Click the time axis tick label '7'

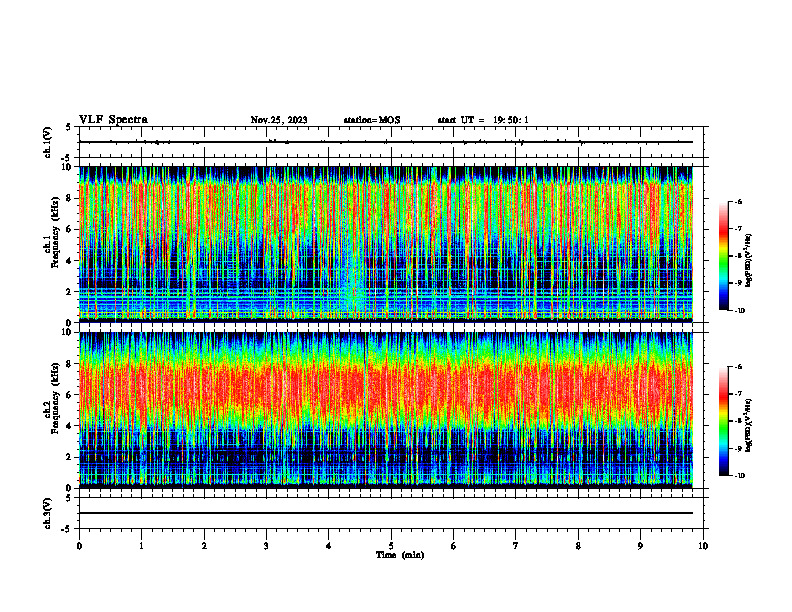point(516,546)
